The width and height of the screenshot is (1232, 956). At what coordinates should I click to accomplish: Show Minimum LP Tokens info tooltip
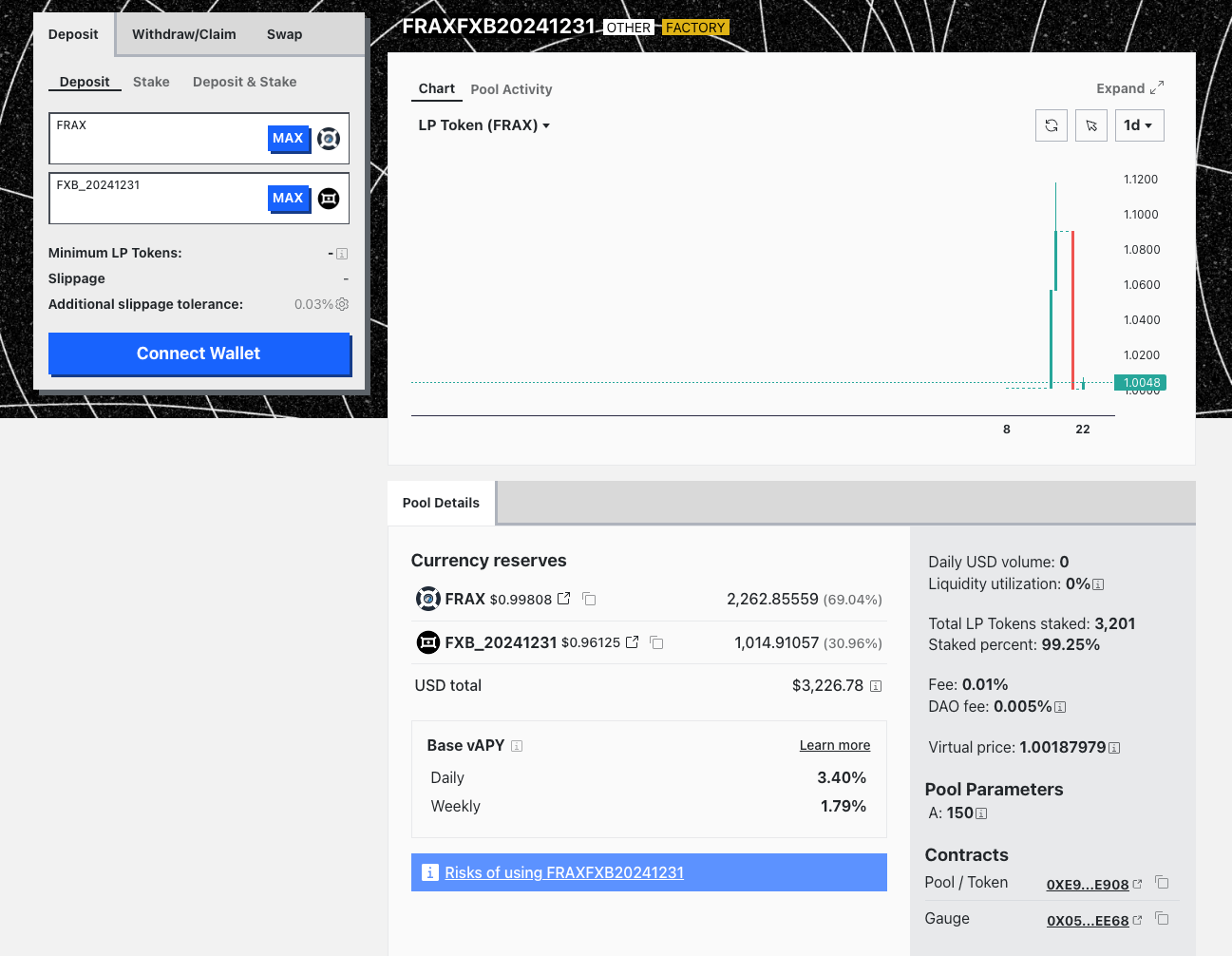pyautogui.click(x=342, y=254)
